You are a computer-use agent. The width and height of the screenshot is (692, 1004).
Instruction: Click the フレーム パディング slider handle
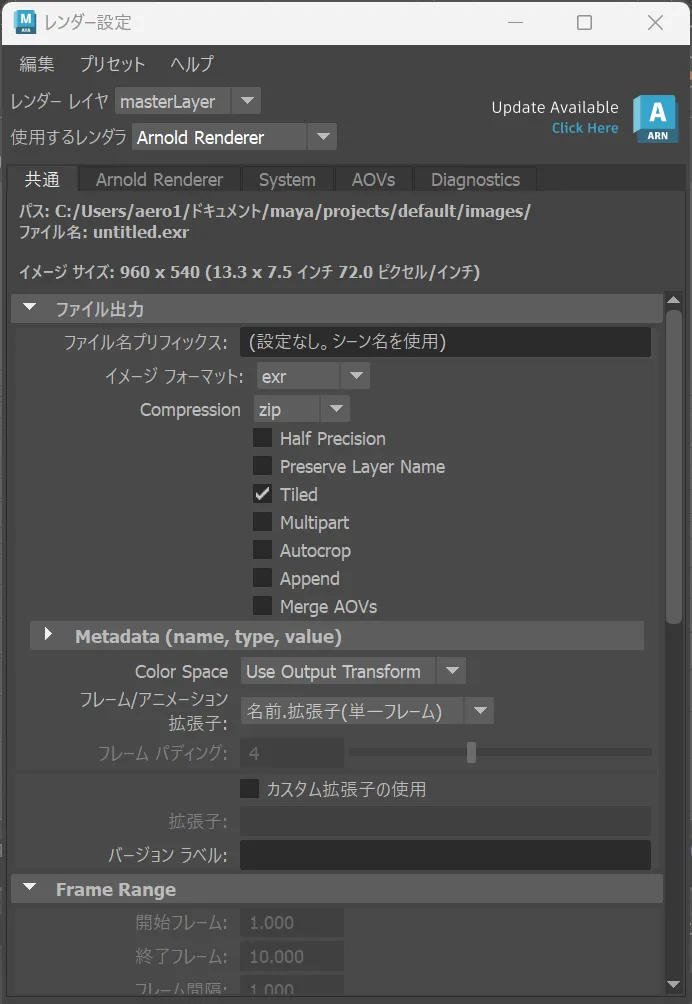point(471,752)
